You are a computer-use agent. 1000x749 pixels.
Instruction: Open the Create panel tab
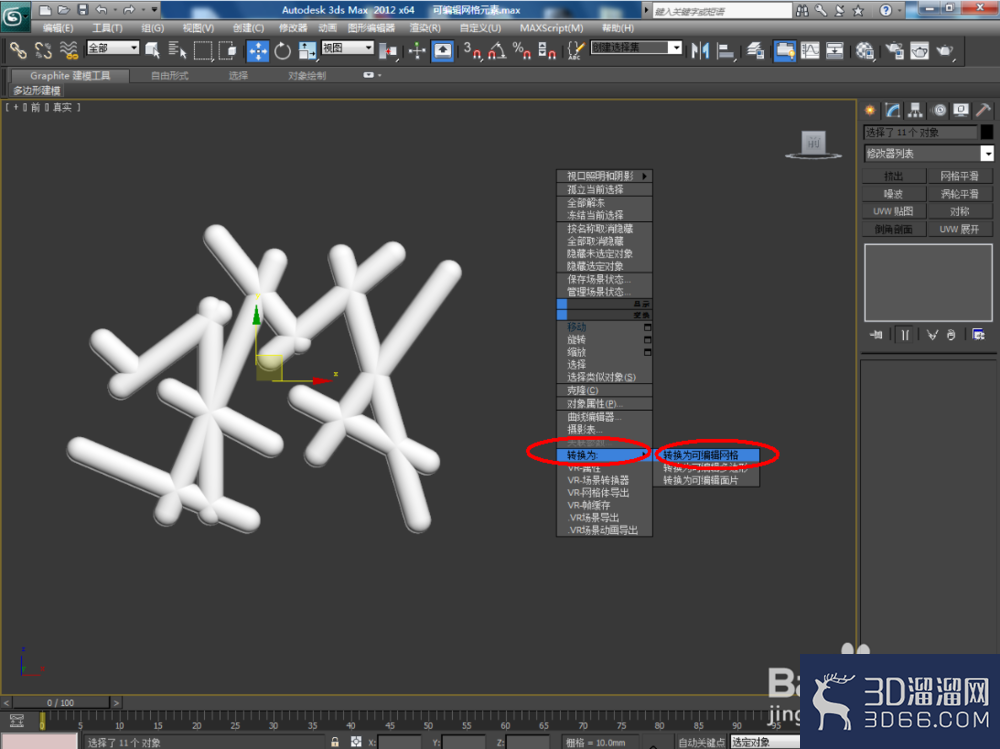tap(870, 110)
